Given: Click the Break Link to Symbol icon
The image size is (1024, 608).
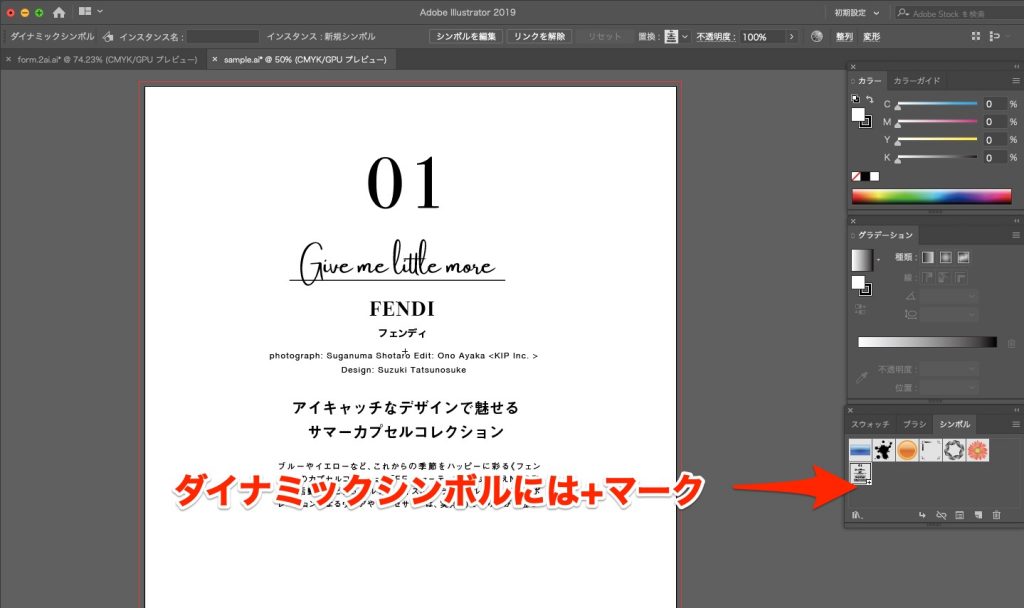Looking at the screenshot, I should [x=941, y=515].
